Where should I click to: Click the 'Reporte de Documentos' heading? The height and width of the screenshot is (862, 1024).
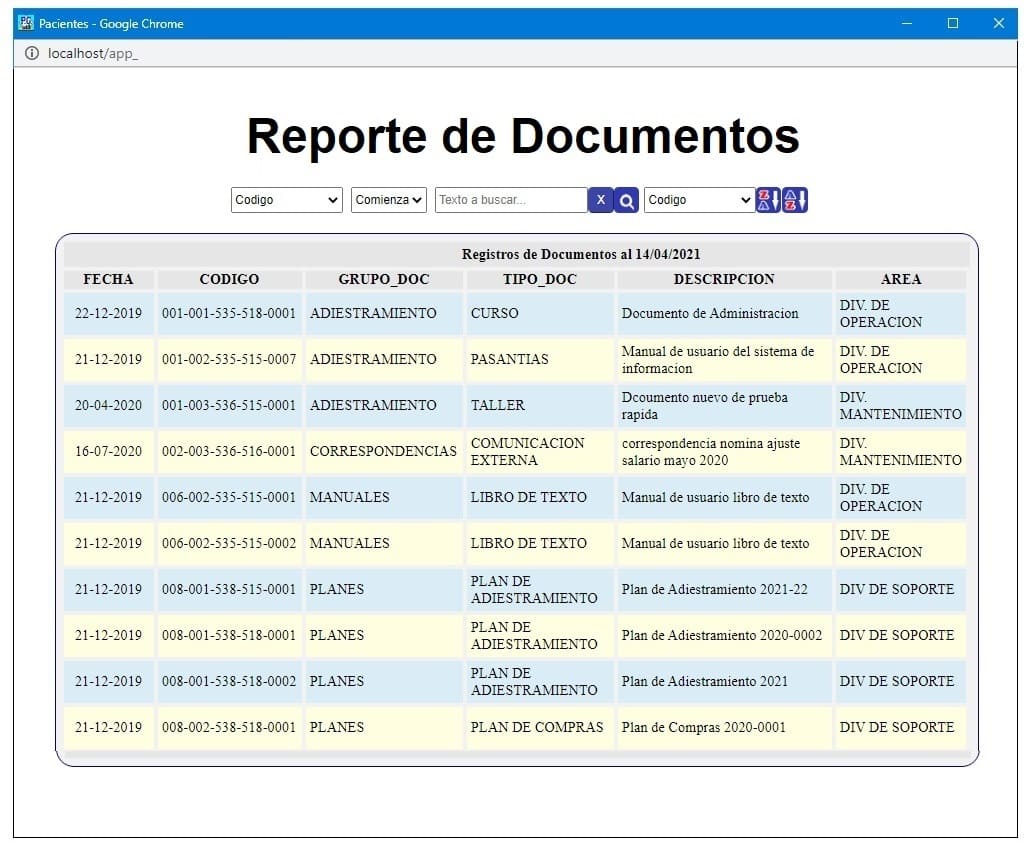point(523,136)
